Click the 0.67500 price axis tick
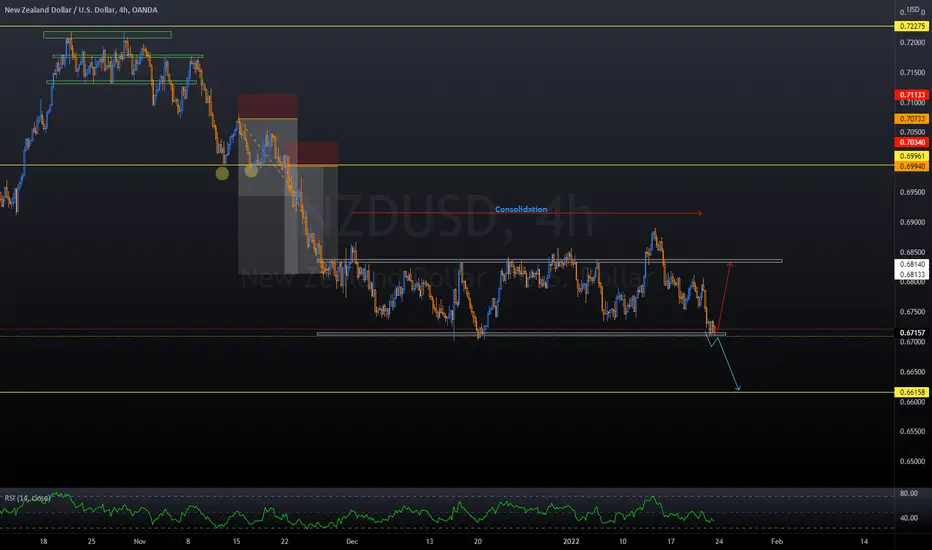Viewport: 932px width, 550px height. (912, 312)
